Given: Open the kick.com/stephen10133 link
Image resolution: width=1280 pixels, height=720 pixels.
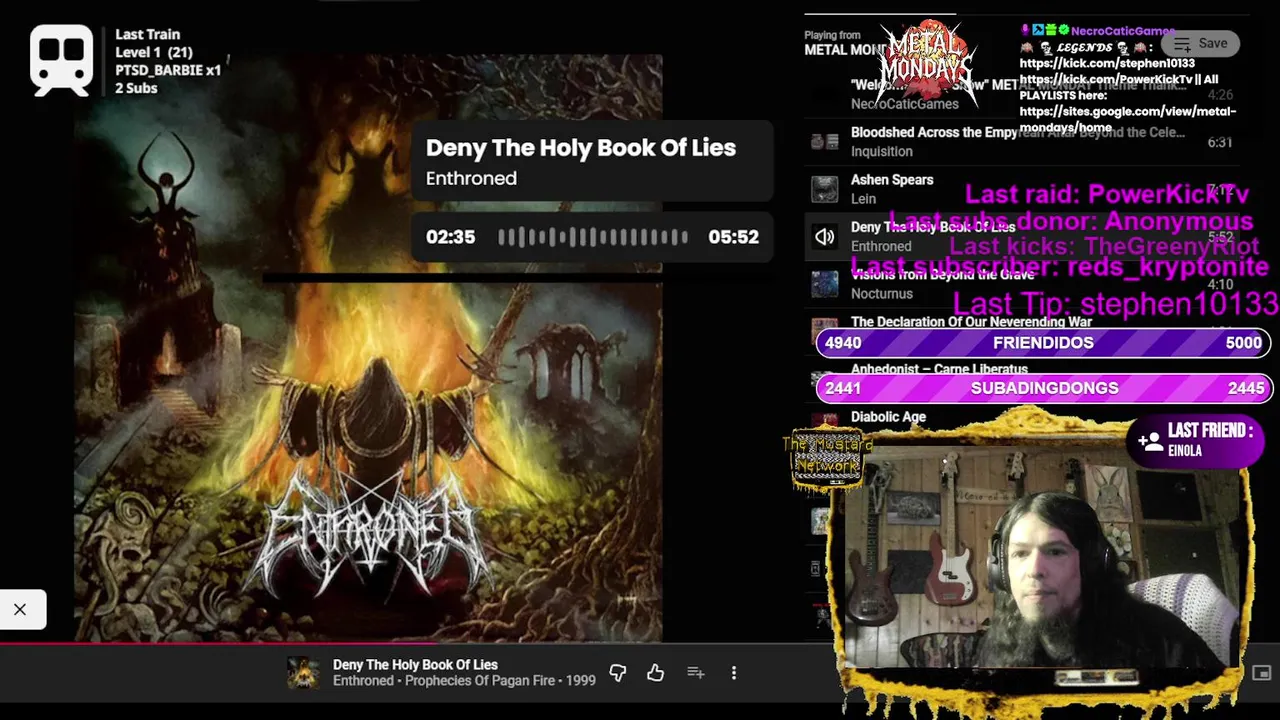Looking at the screenshot, I should click(x=1107, y=63).
